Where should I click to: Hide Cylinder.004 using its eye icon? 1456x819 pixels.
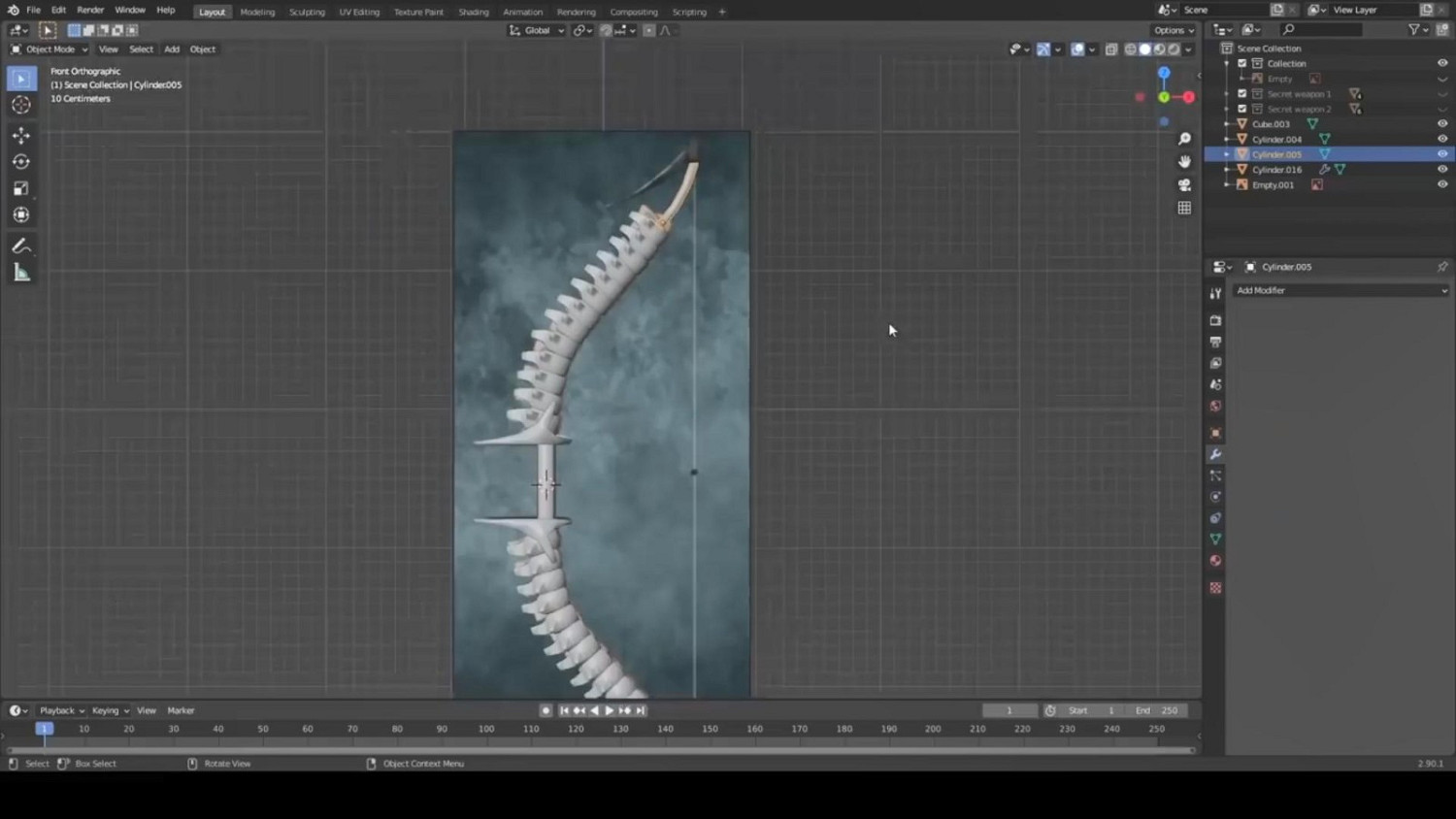tap(1442, 139)
